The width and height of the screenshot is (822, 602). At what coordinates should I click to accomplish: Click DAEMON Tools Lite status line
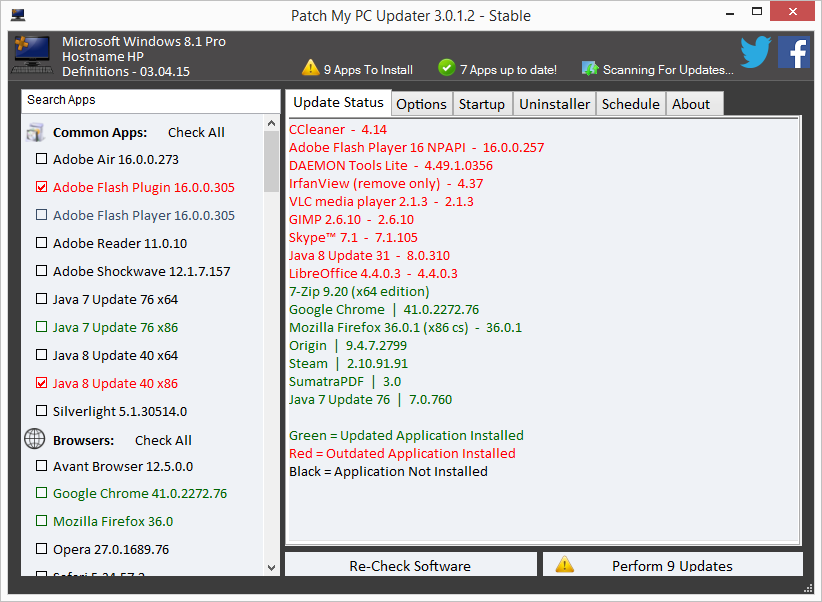click(391, 166)
